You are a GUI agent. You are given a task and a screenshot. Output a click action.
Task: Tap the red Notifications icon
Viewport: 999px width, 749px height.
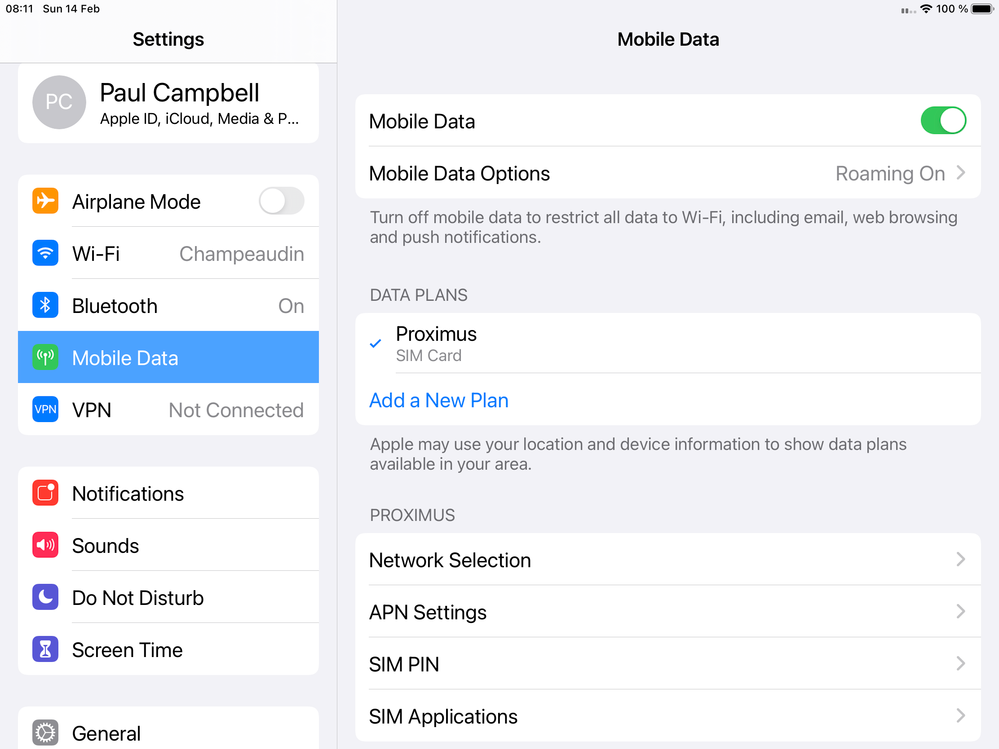pyautogui.click(x=45, y=493)
